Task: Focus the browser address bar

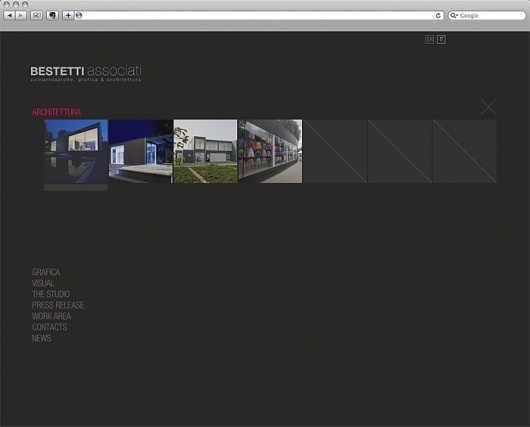Action: [x=259, y=15]
